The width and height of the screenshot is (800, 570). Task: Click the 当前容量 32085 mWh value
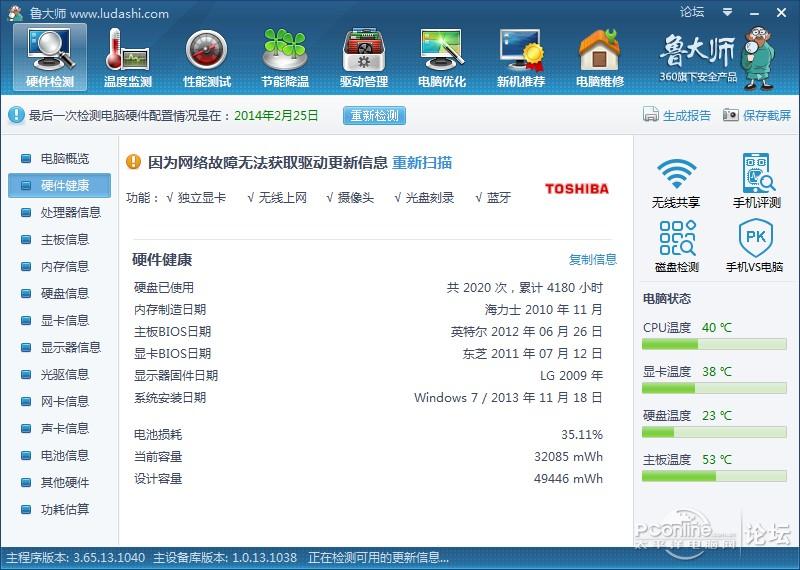pos(568,457)
